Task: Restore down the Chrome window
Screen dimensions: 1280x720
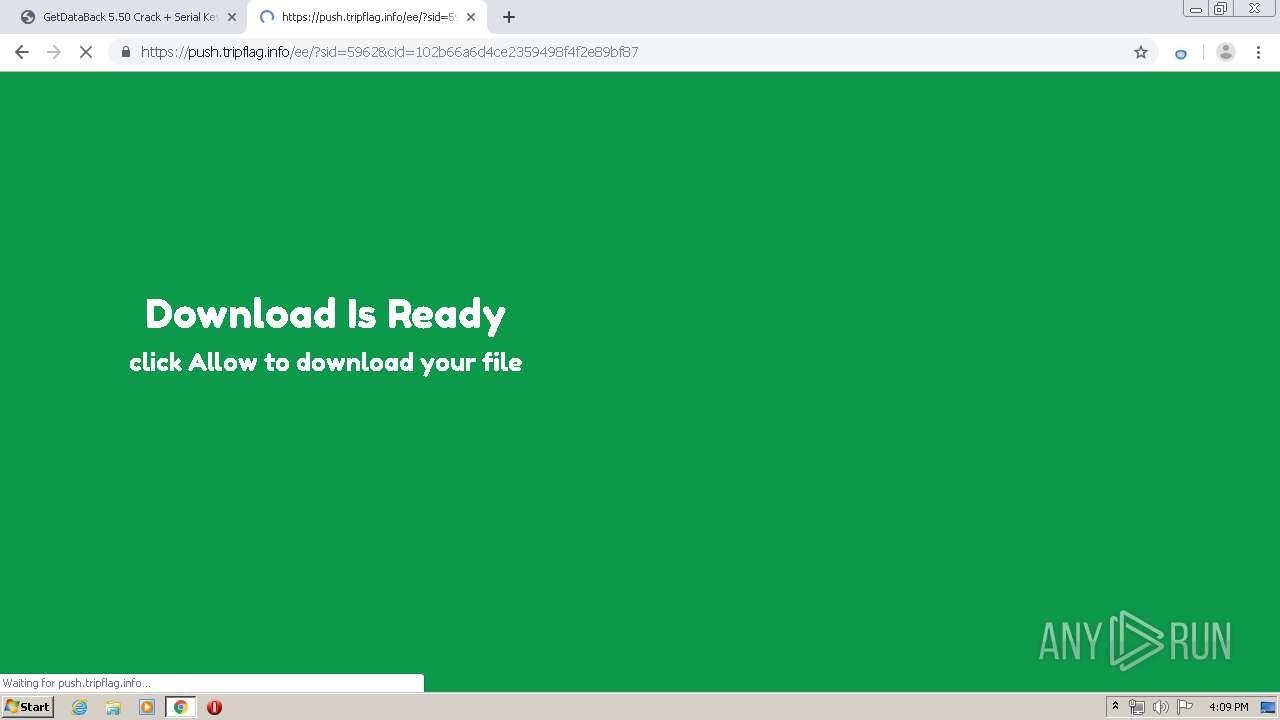Action: [1221, 9]
